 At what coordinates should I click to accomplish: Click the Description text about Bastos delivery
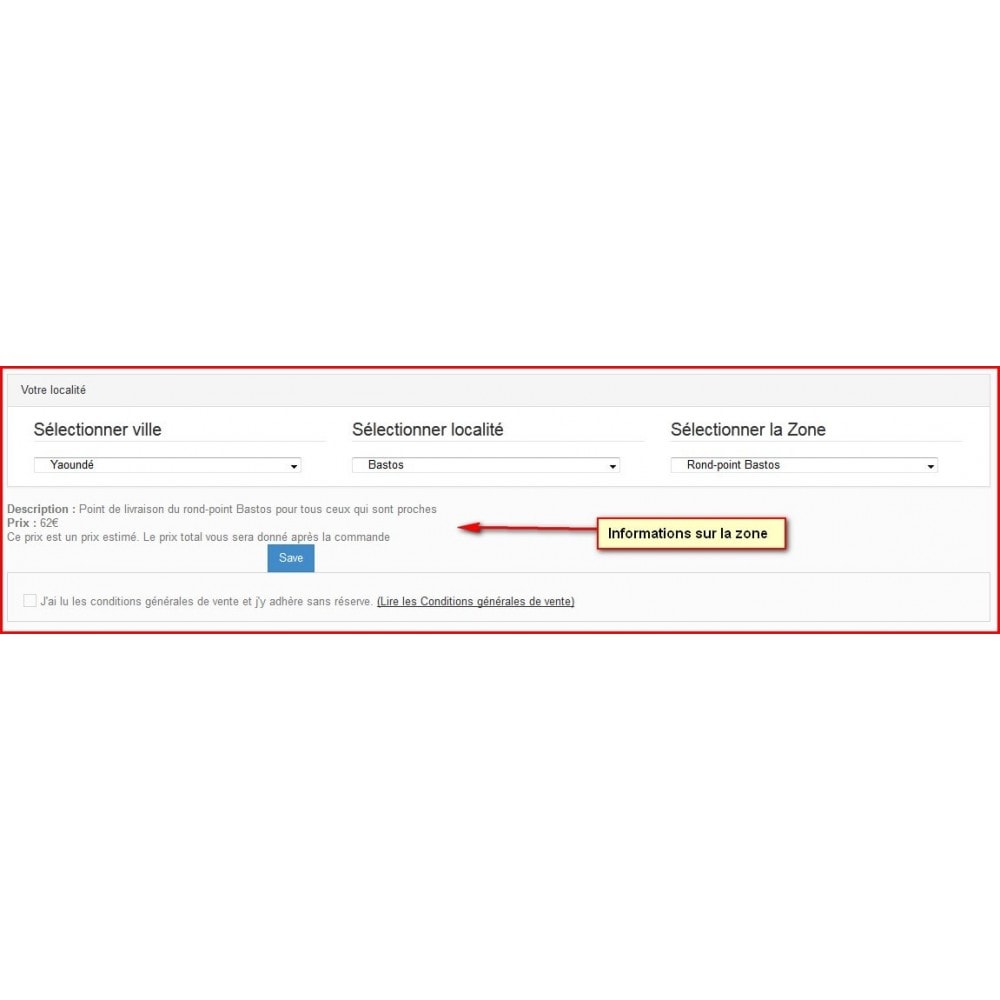click(258, 509)
